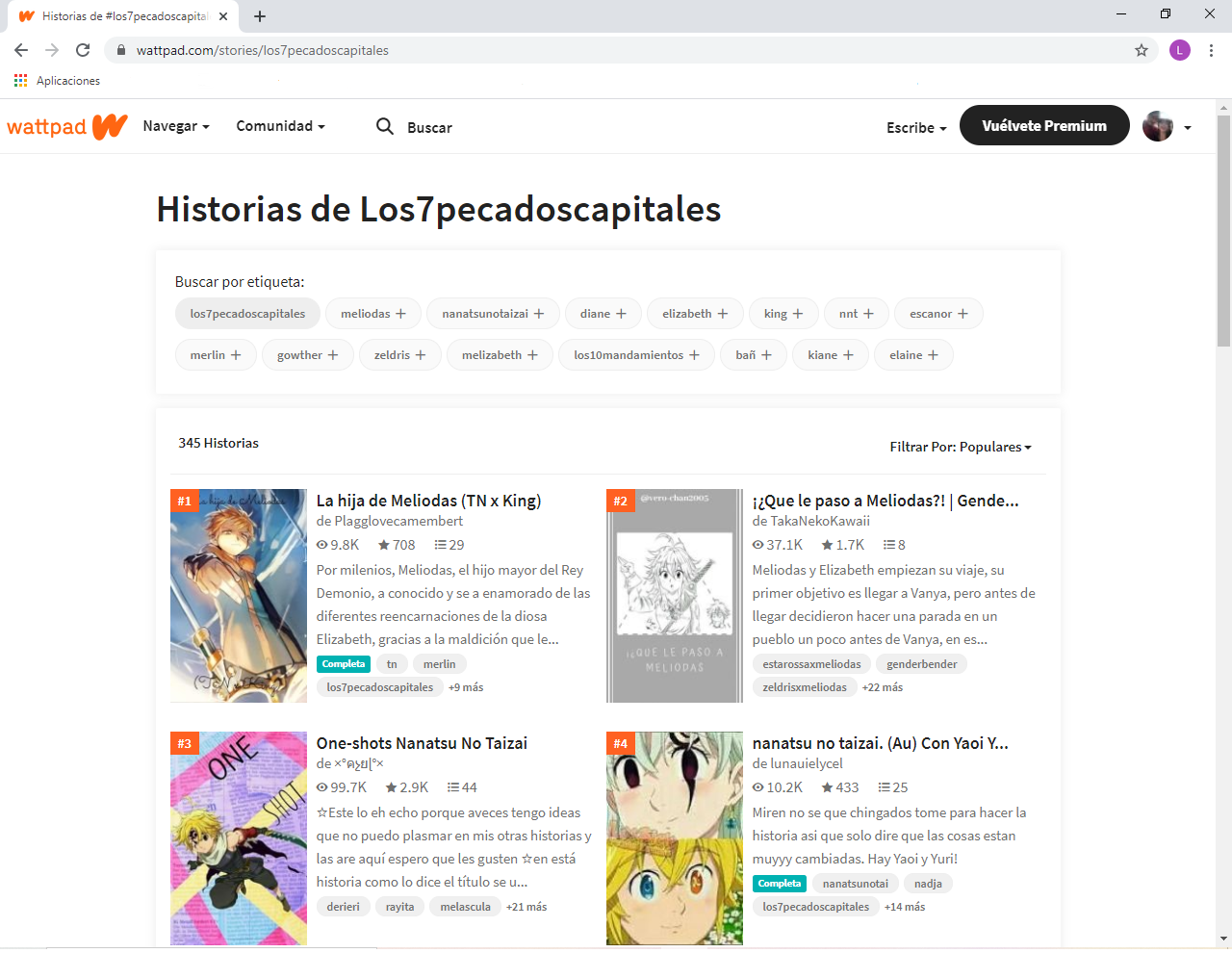Click the #4 story cover thumbnail

tap(675, 838)
